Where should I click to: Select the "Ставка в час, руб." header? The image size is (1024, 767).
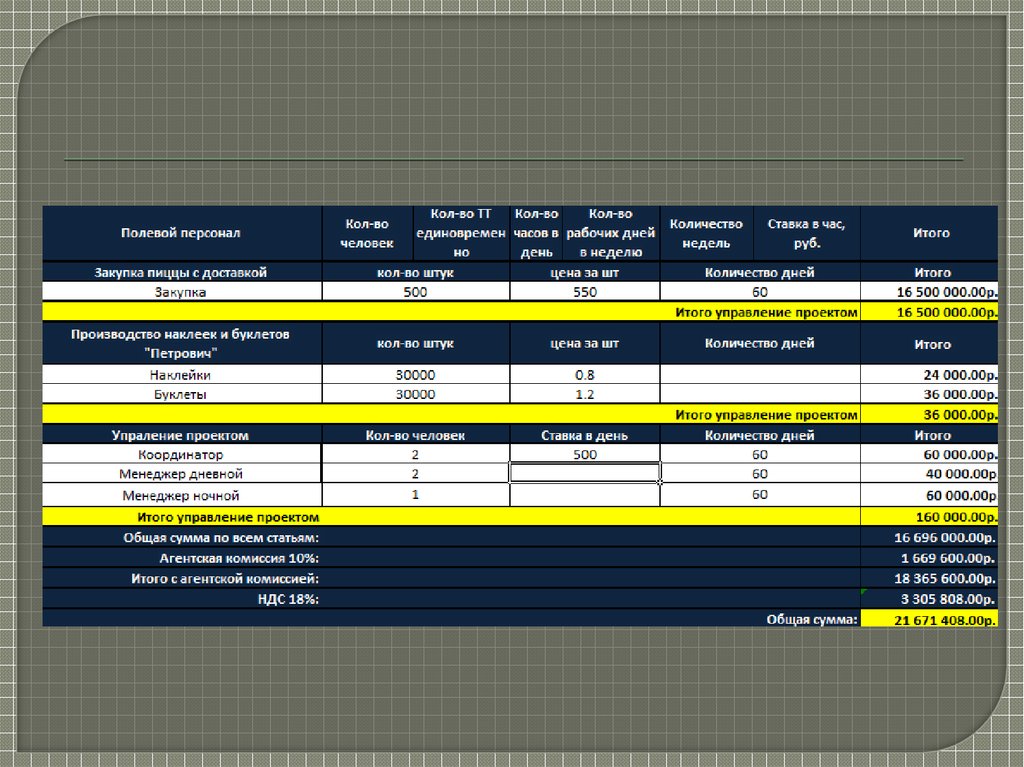pyautogui.click(x=808, y=233)
